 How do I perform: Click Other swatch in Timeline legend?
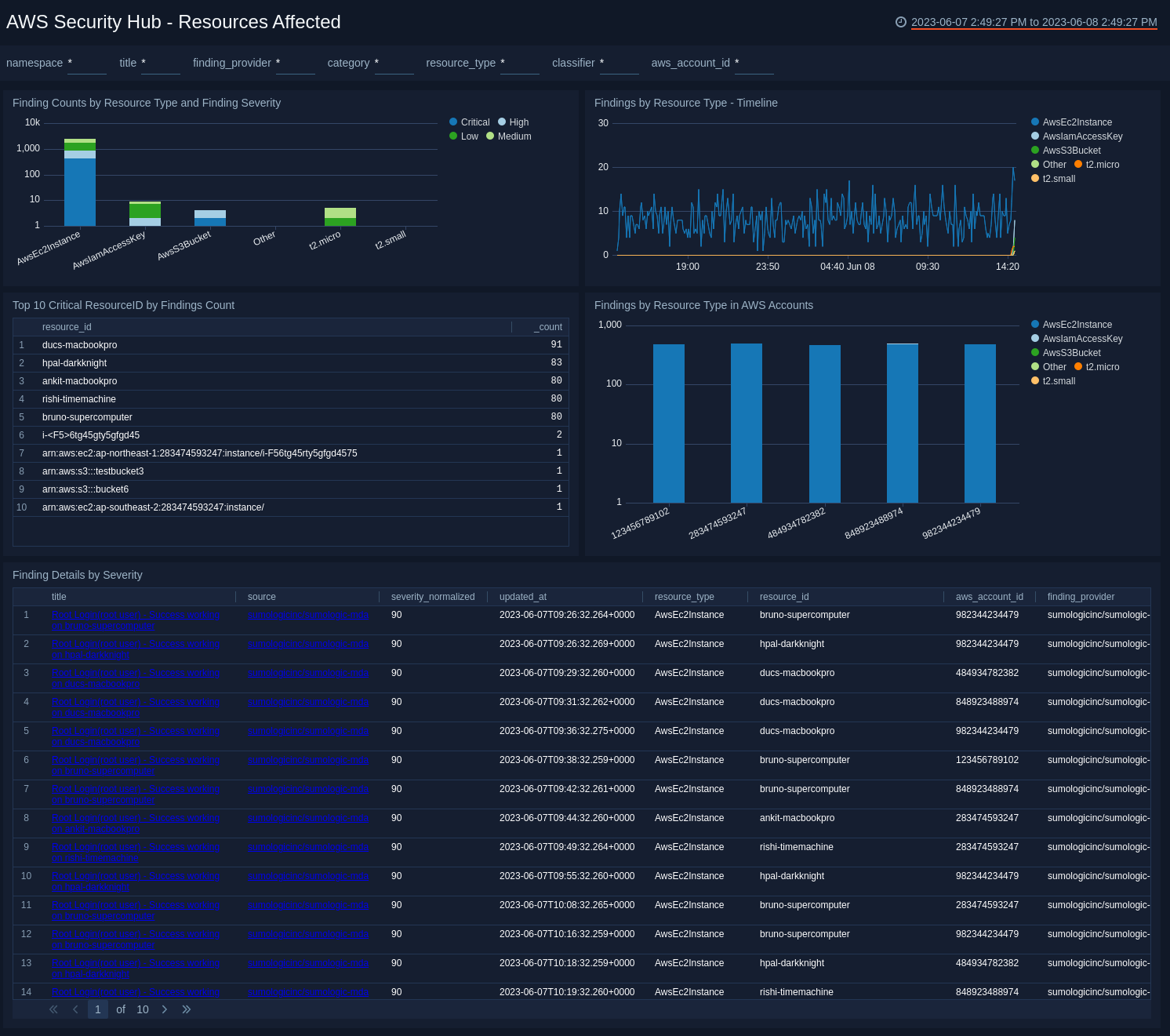click(1035, 164)
